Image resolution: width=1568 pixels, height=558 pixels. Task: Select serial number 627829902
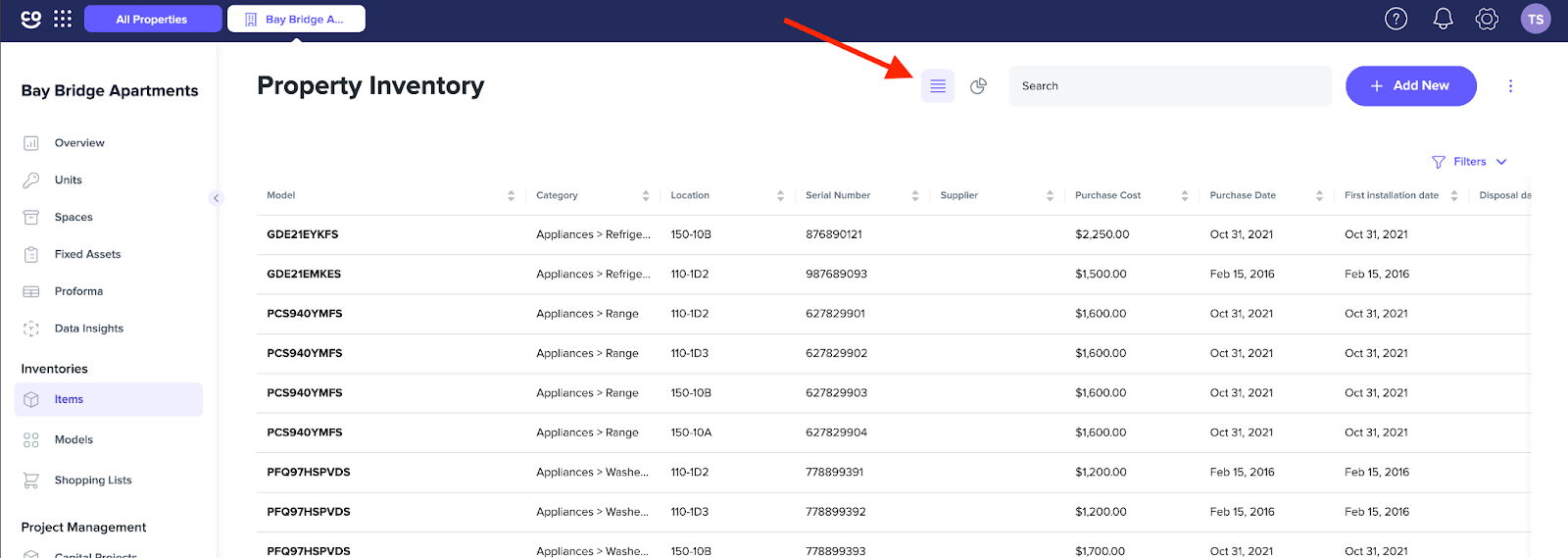[837, 354]
